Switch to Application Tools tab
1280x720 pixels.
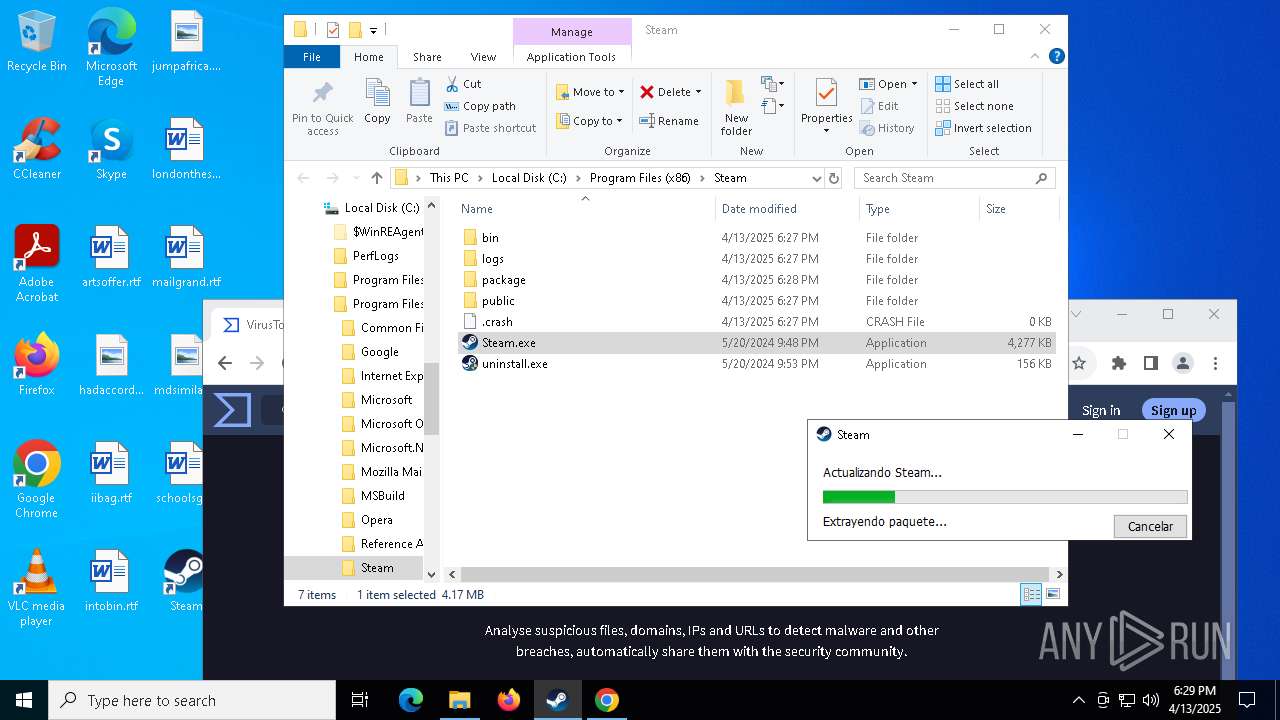pos(571,57)
